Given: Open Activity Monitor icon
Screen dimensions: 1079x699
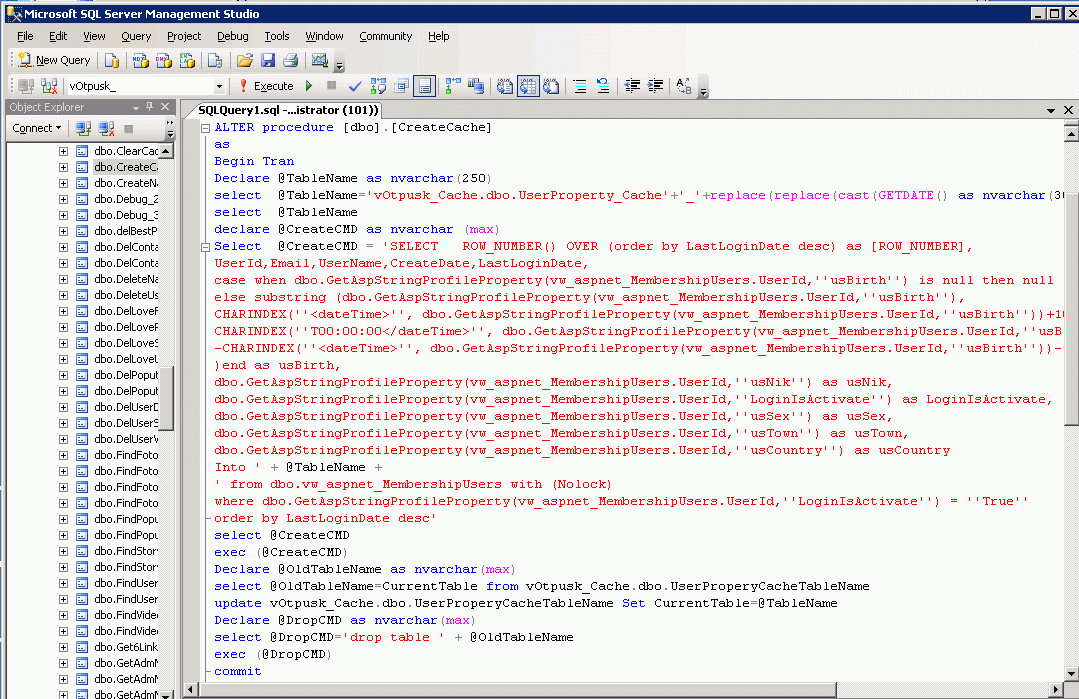Looking at the screenshot, I should coord(319,61).
